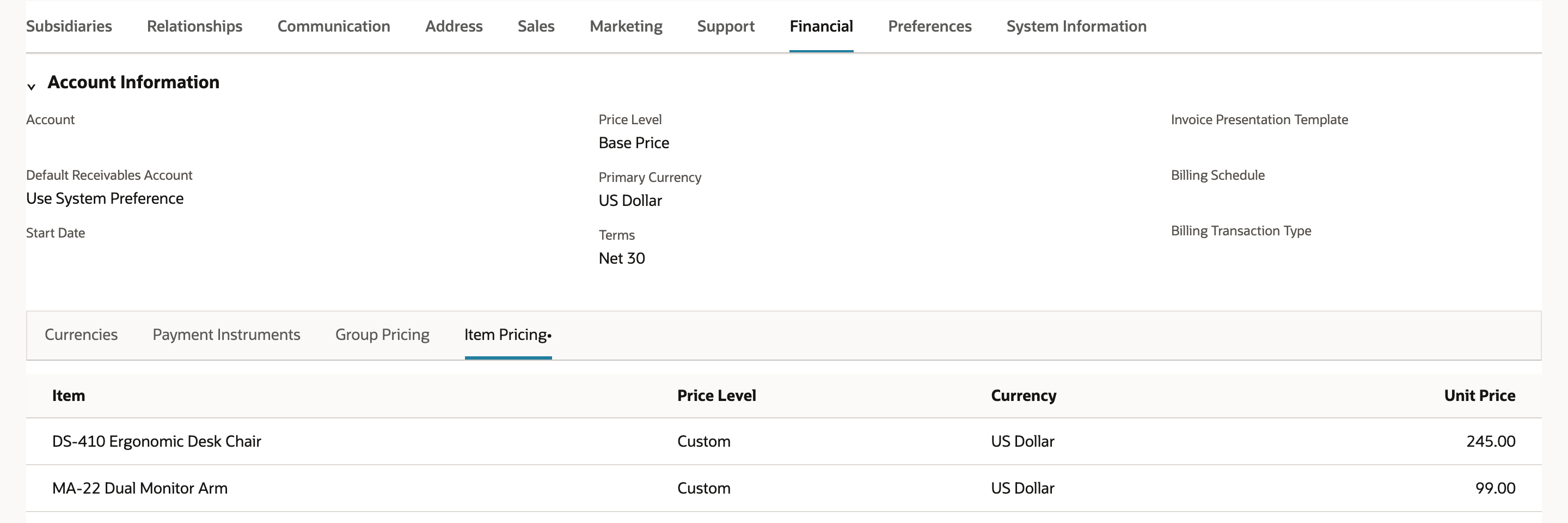Image resolution: width=1568 pixels, height=523 pixels.
Task: Open the Marketing tab
Action: coord(626,26)
